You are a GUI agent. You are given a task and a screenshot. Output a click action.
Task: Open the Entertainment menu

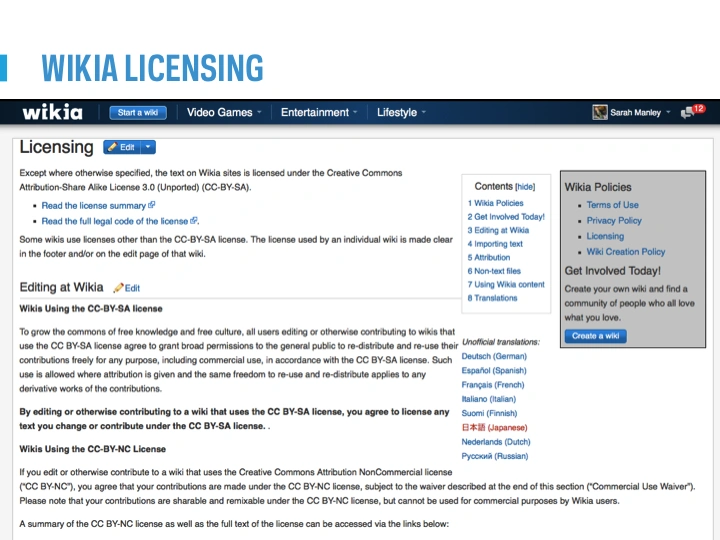click(319, 112)
